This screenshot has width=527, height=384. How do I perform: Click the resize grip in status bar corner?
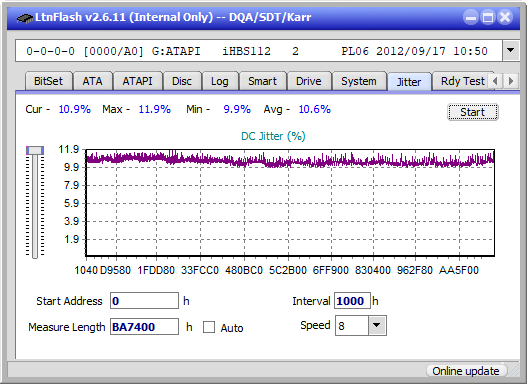514,372
